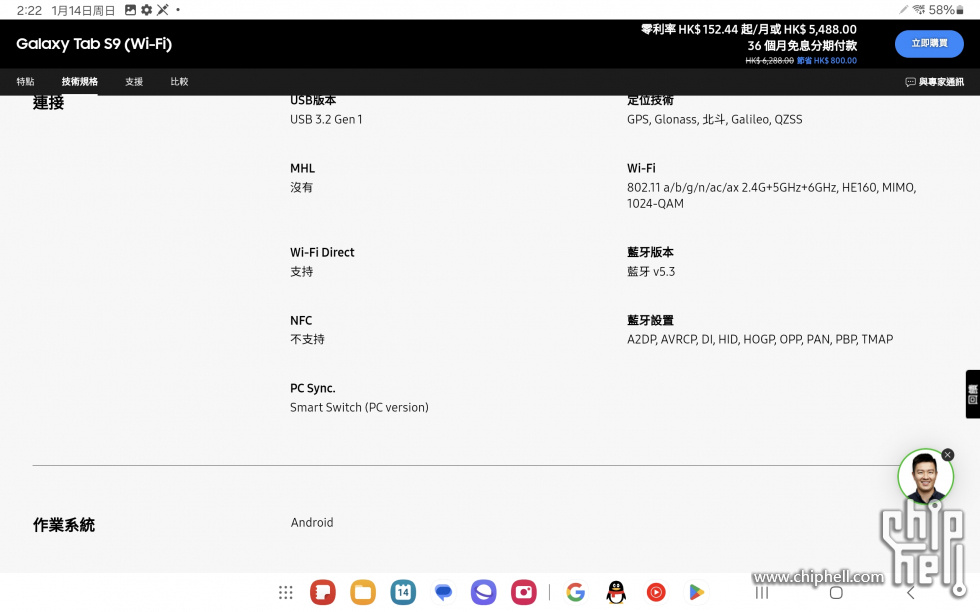Image resolution: width=980 pixels, height=612 pixels.
Task: Launch YouTube Music from the taskbar
Action: pos(656,592)
